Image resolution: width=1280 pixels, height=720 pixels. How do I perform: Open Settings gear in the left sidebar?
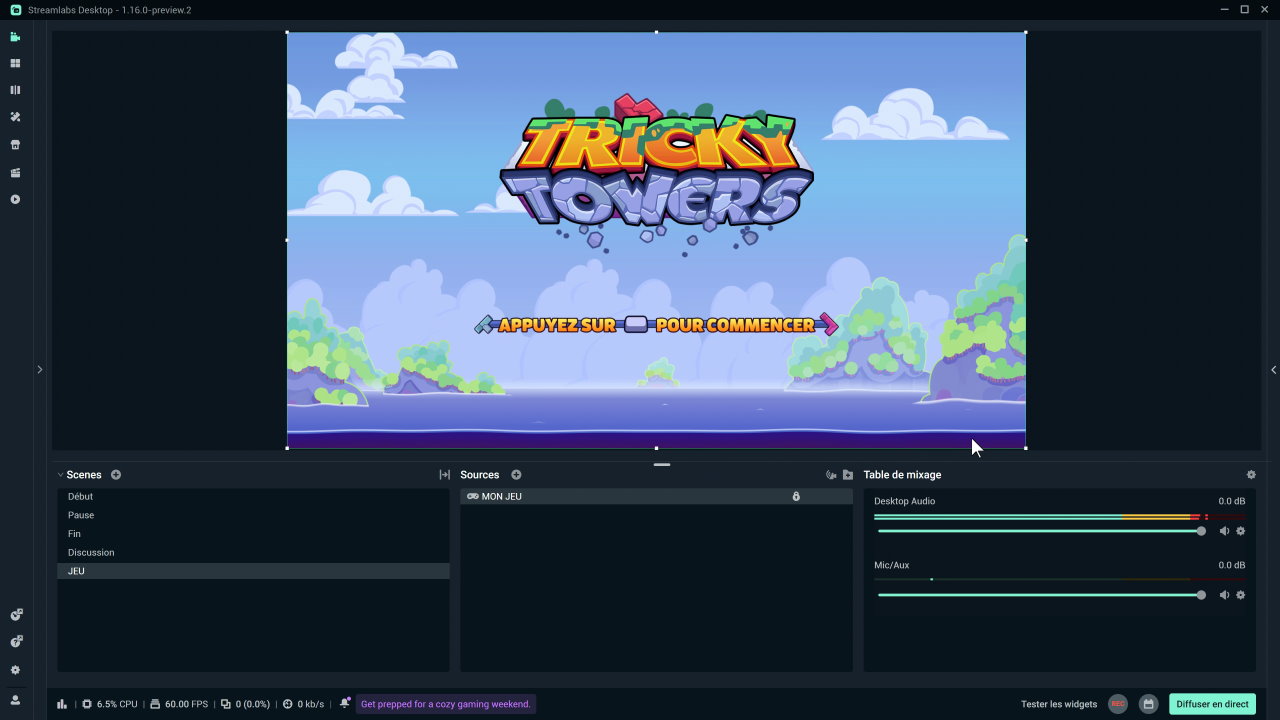pos(15,670)
